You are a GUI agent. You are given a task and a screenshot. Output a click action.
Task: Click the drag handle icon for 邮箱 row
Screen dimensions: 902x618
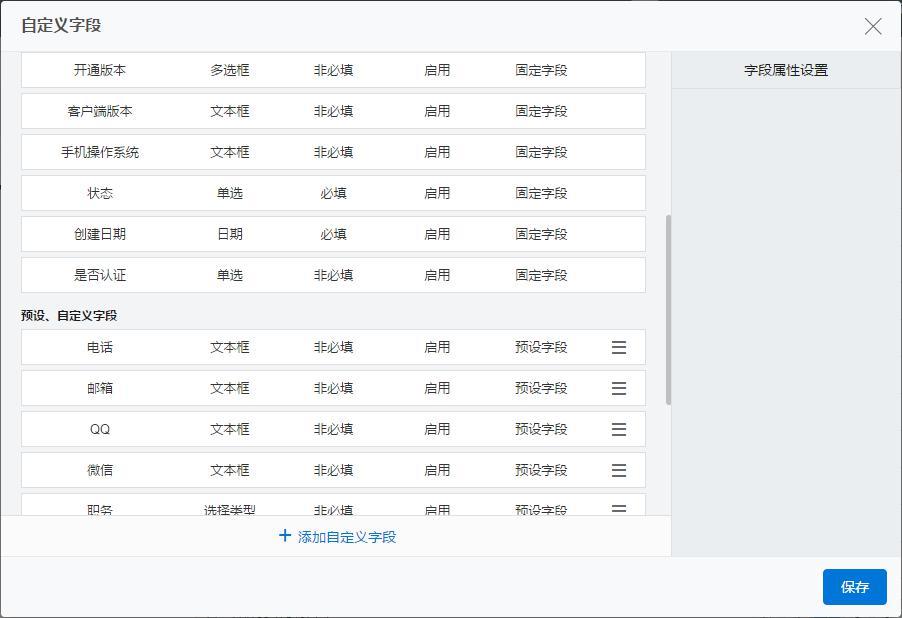pyautogui.click(x=619, y=388)
